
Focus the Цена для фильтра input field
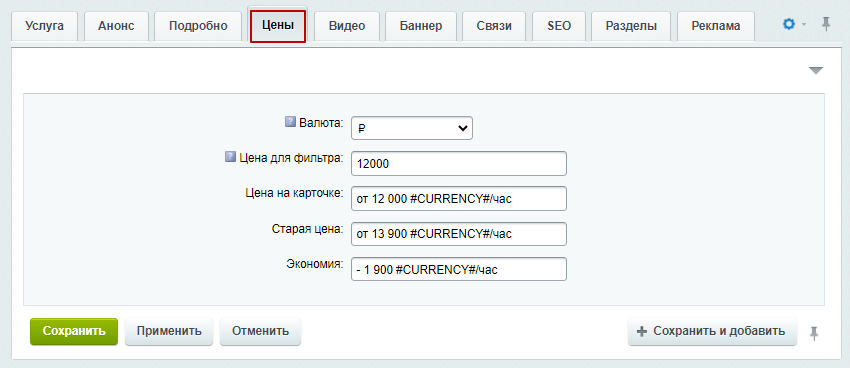click(x=459, y=164)
